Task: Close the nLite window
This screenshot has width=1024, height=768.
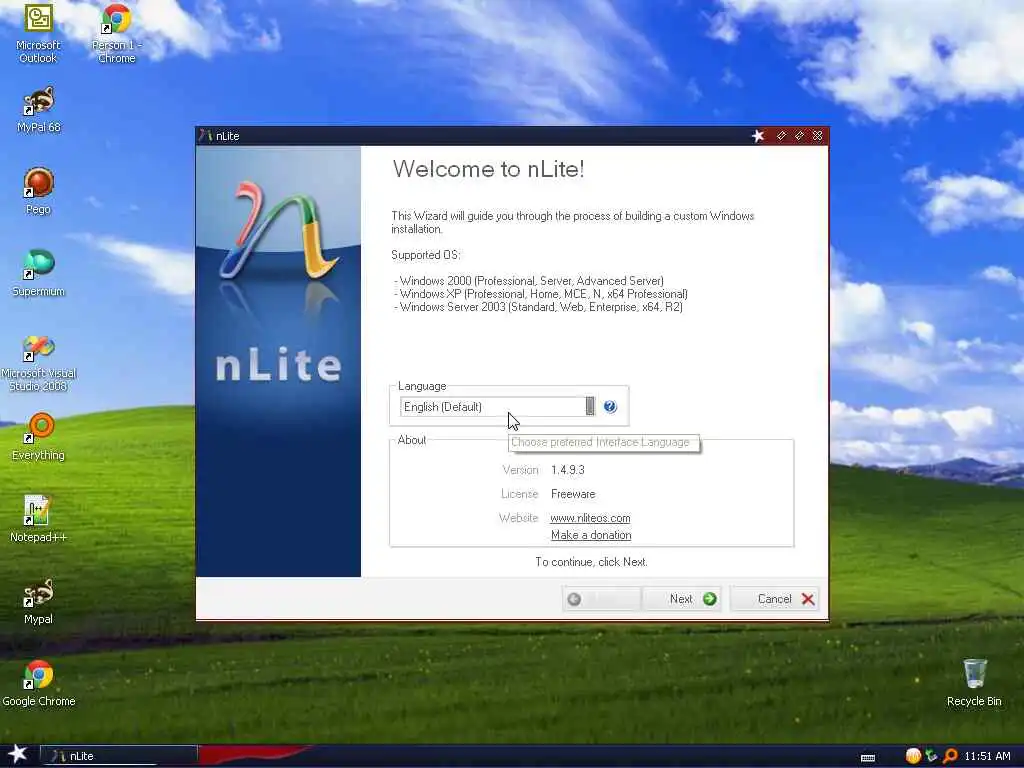Action: [818, 135]
